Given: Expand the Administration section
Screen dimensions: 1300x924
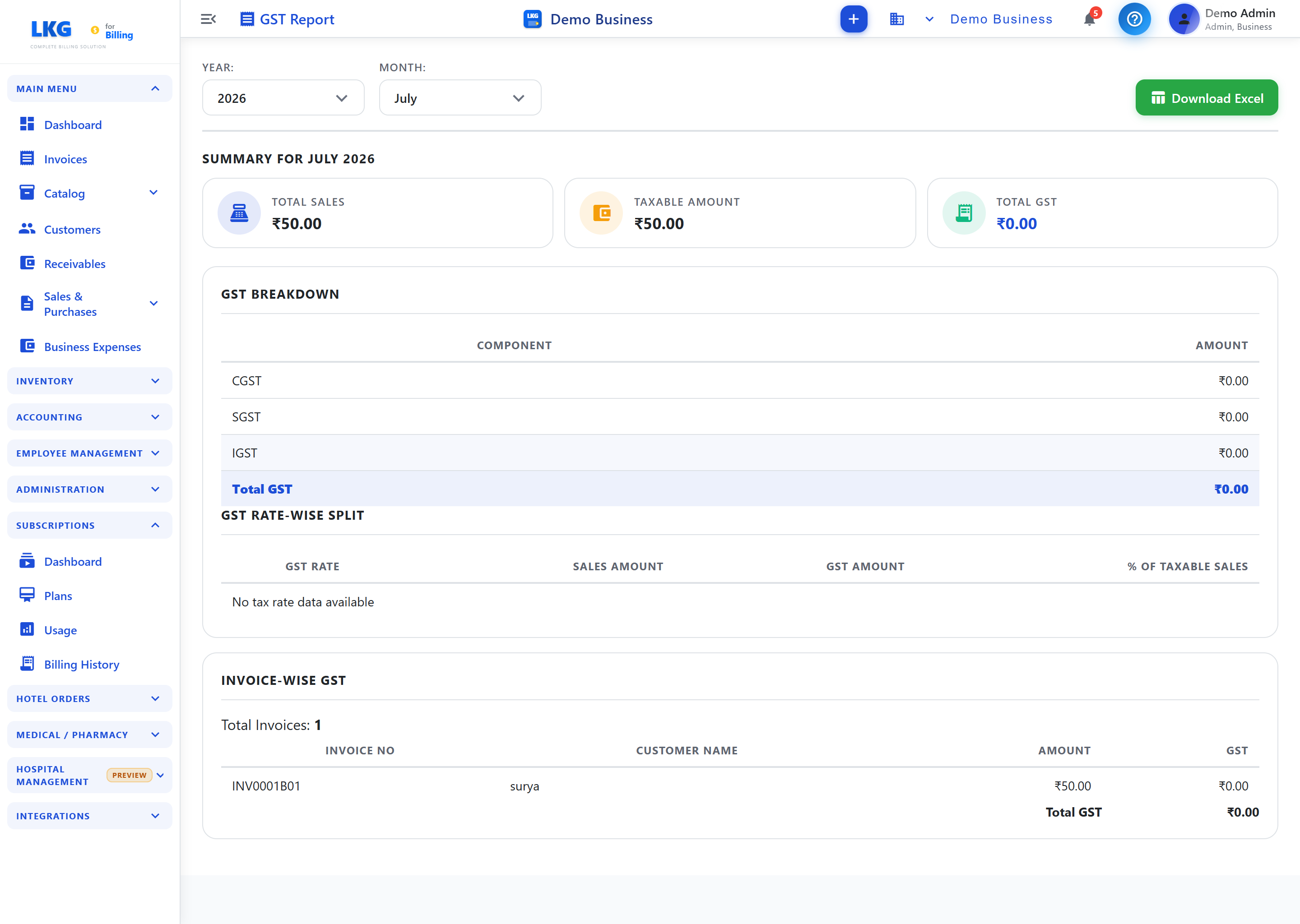Looking at the screenshot, I should click(89, 490).
